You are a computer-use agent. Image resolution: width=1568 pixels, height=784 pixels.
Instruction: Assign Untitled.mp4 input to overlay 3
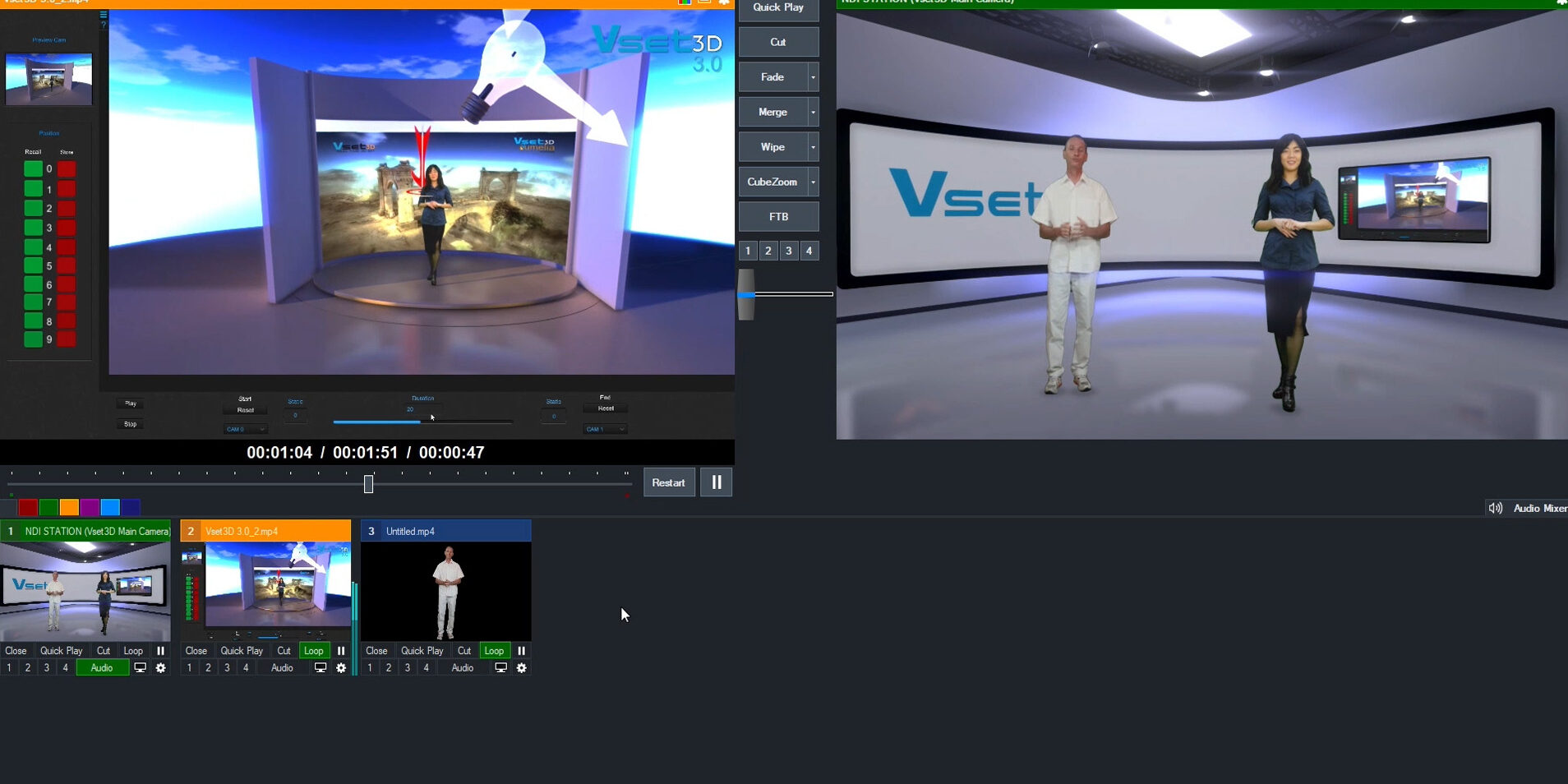click(408, 668)
